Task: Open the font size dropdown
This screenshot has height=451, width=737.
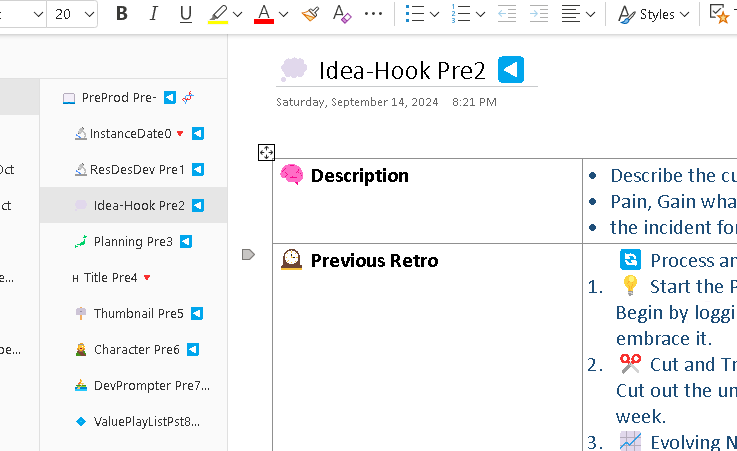Action: (x=89, y=15)
